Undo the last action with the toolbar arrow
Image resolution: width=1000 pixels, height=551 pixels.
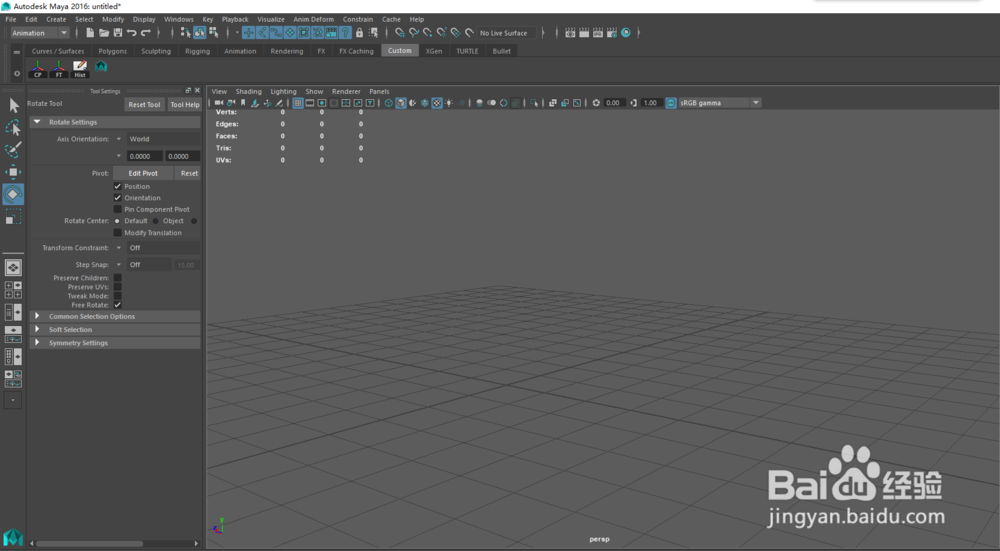tap(132, 33)
